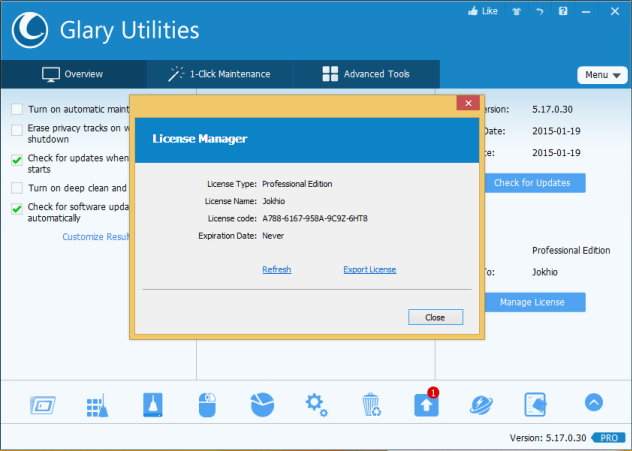Click the Like thumbs-up icon

pos(473,11)
